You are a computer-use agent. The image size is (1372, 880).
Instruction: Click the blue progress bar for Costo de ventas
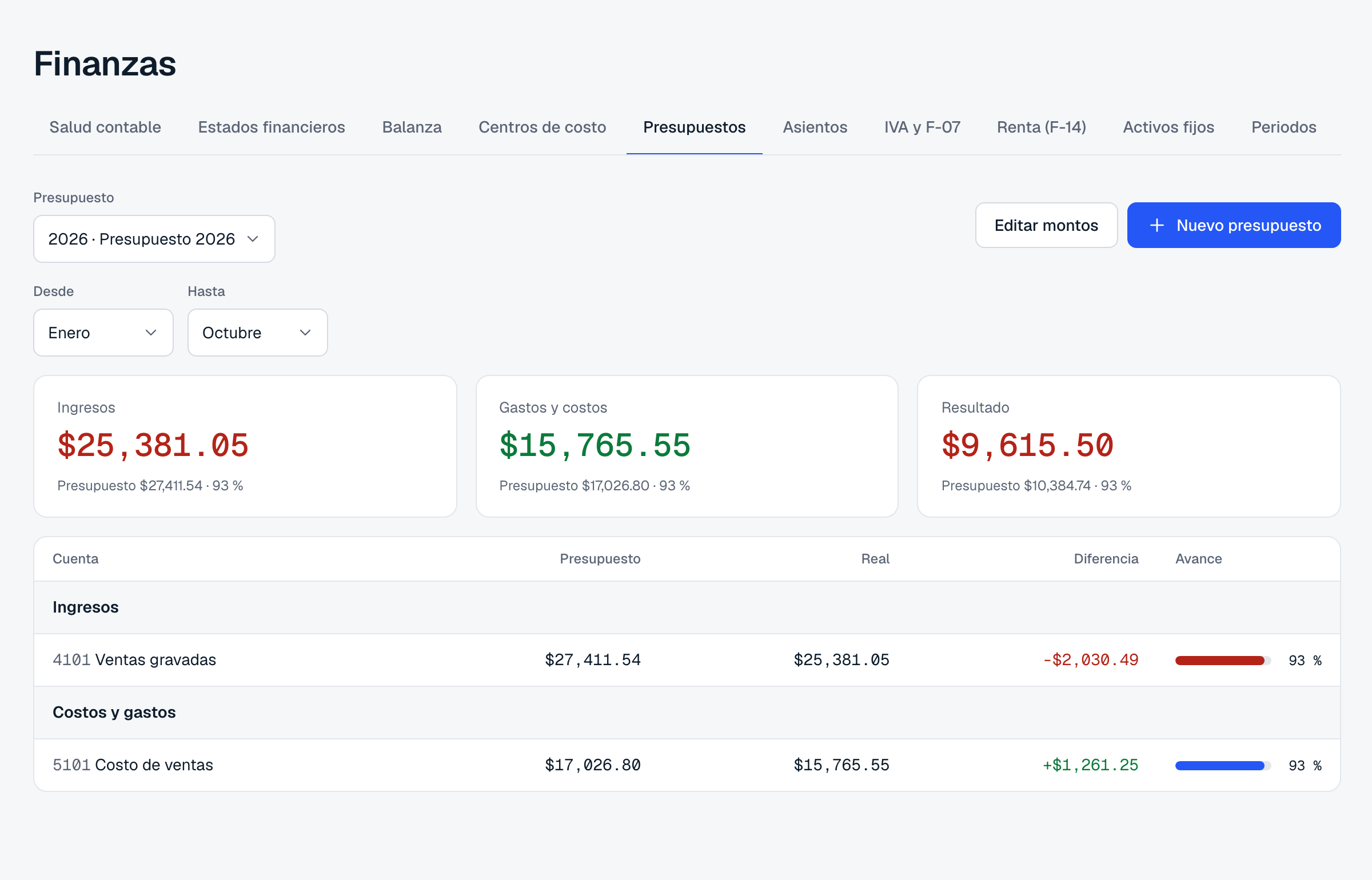[x=1223, y=766]
